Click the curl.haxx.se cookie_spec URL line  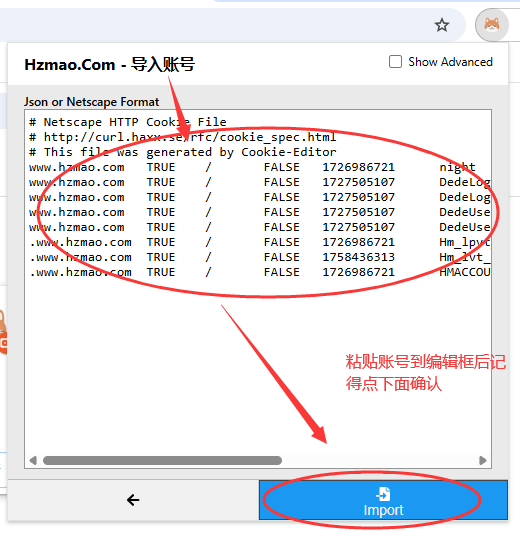coord(182,137)
